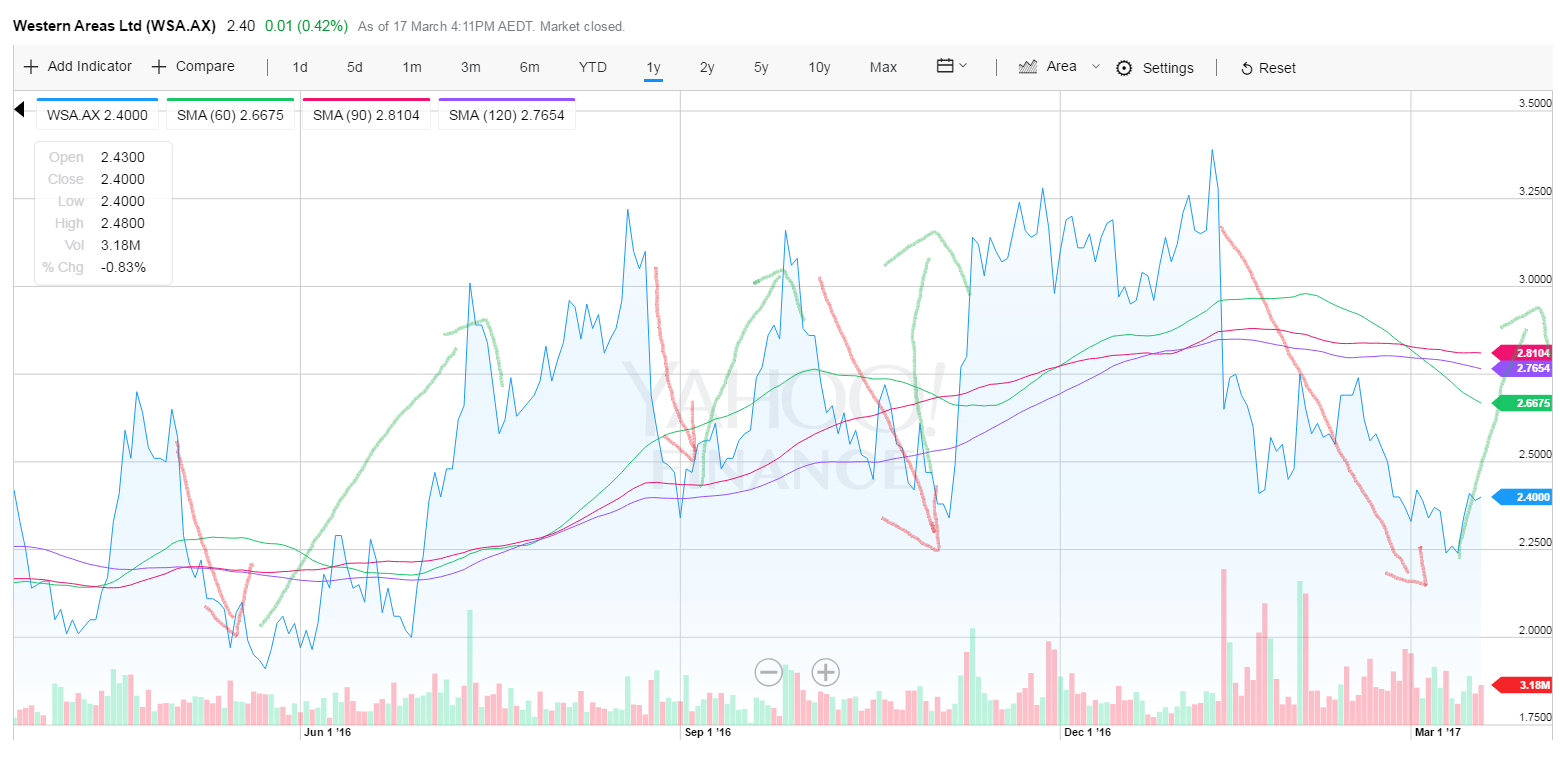
Task: Select the 10y time range
Action: coord(819,68)
